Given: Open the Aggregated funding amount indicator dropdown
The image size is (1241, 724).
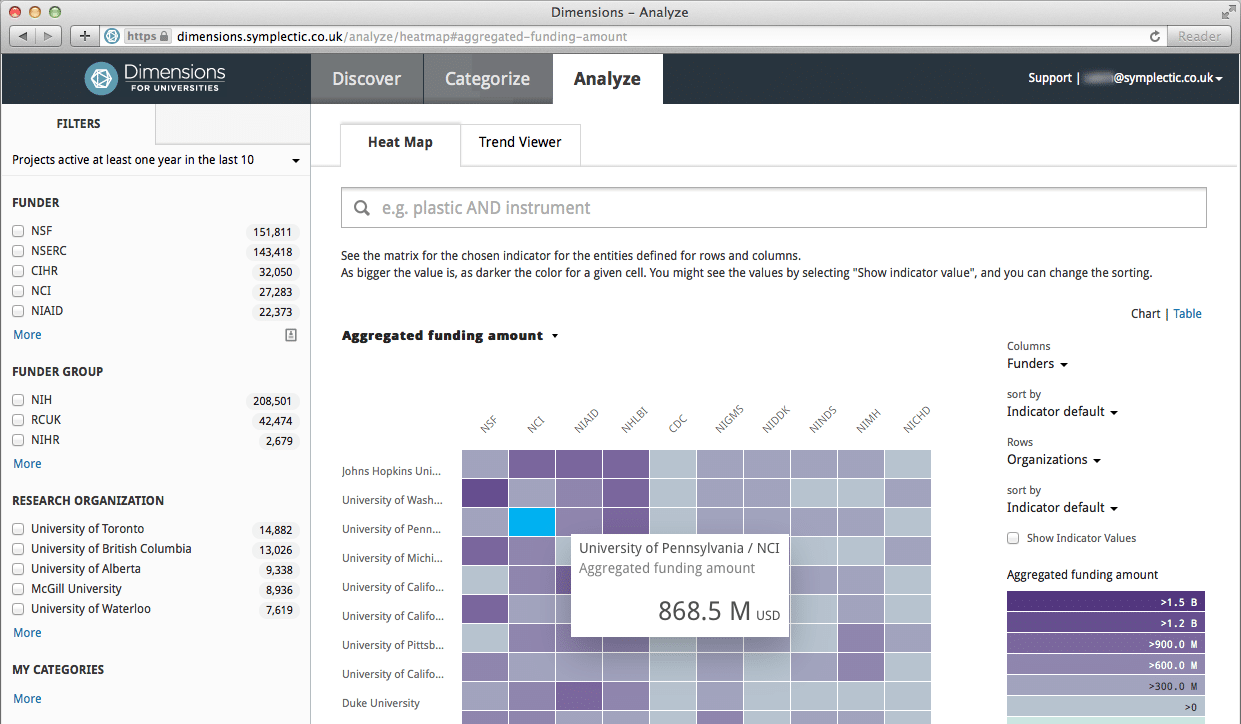Looking at the screenshot, I should point(450,336).
